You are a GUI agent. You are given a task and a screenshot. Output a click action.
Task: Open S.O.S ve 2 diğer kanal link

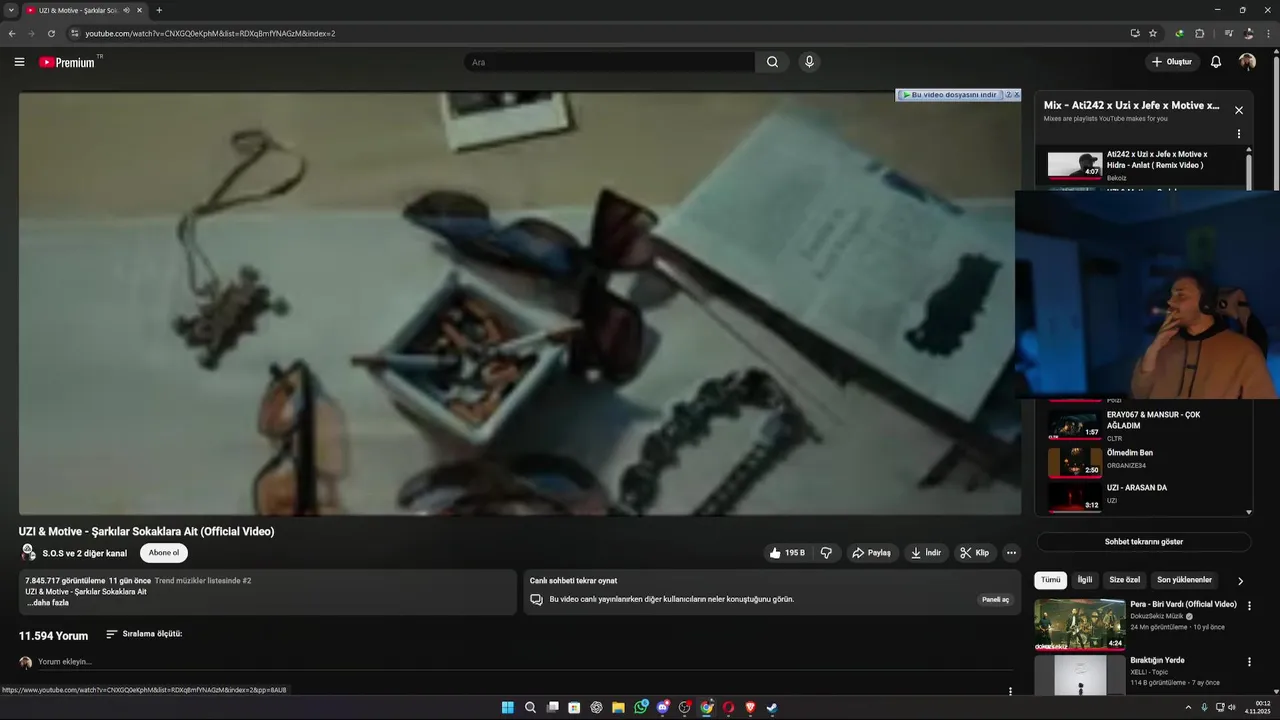(84, 553)
